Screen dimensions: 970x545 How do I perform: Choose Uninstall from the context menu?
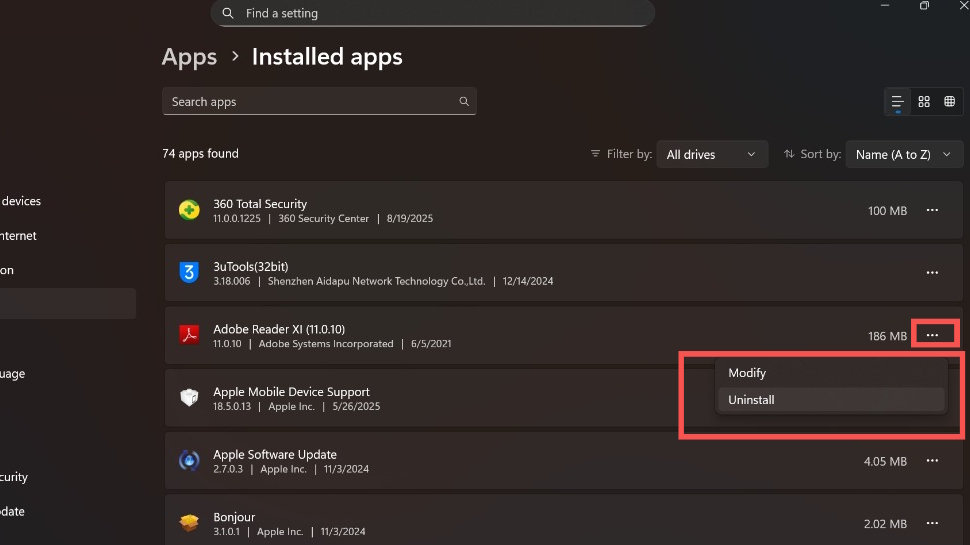point(831,400)
